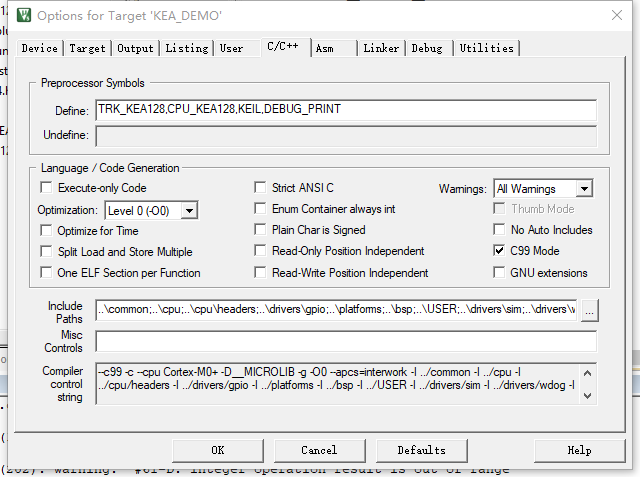Click the Misc Controls input field
640x477 pixels.
click(x=346, y=341)
